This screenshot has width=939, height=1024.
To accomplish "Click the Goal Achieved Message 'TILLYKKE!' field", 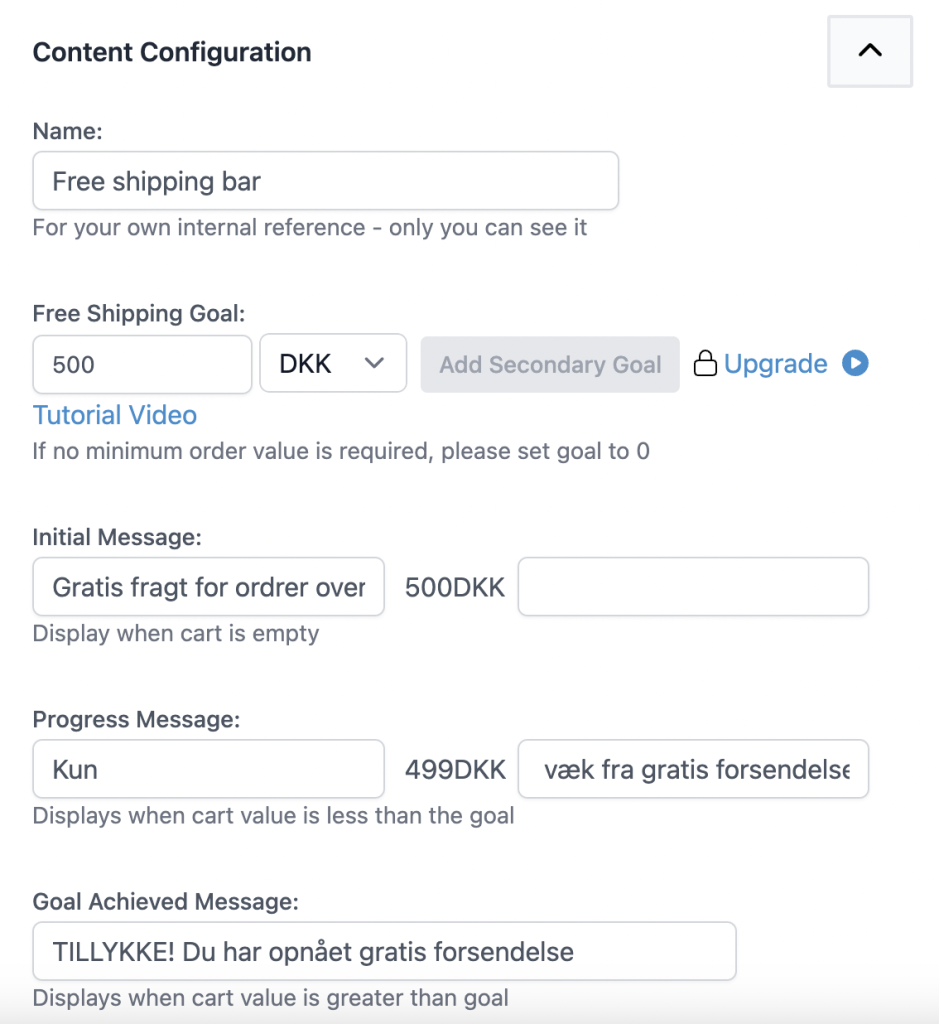I will click(x=385, y=951).
